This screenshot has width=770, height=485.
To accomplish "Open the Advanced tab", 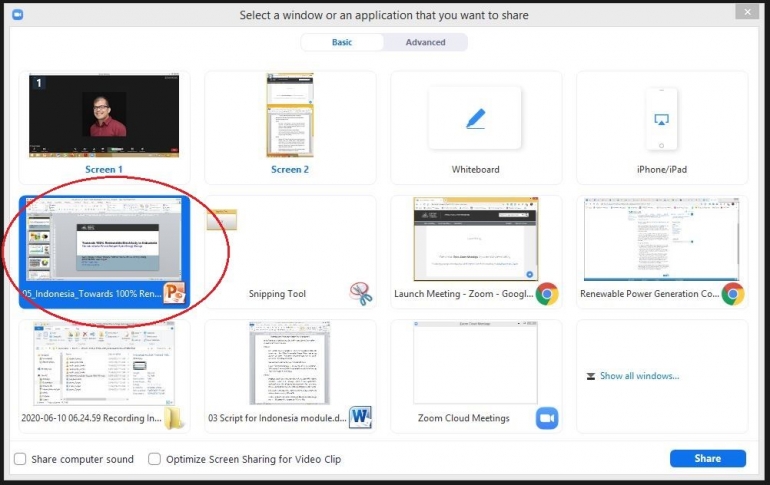I will pos(425,42).
